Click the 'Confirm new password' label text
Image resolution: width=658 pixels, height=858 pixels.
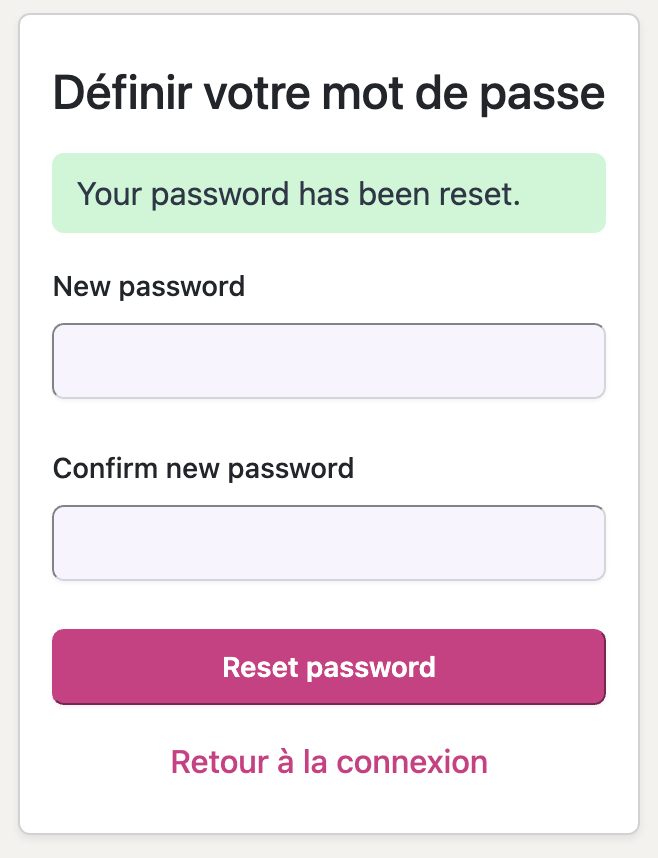coord(204,468)
